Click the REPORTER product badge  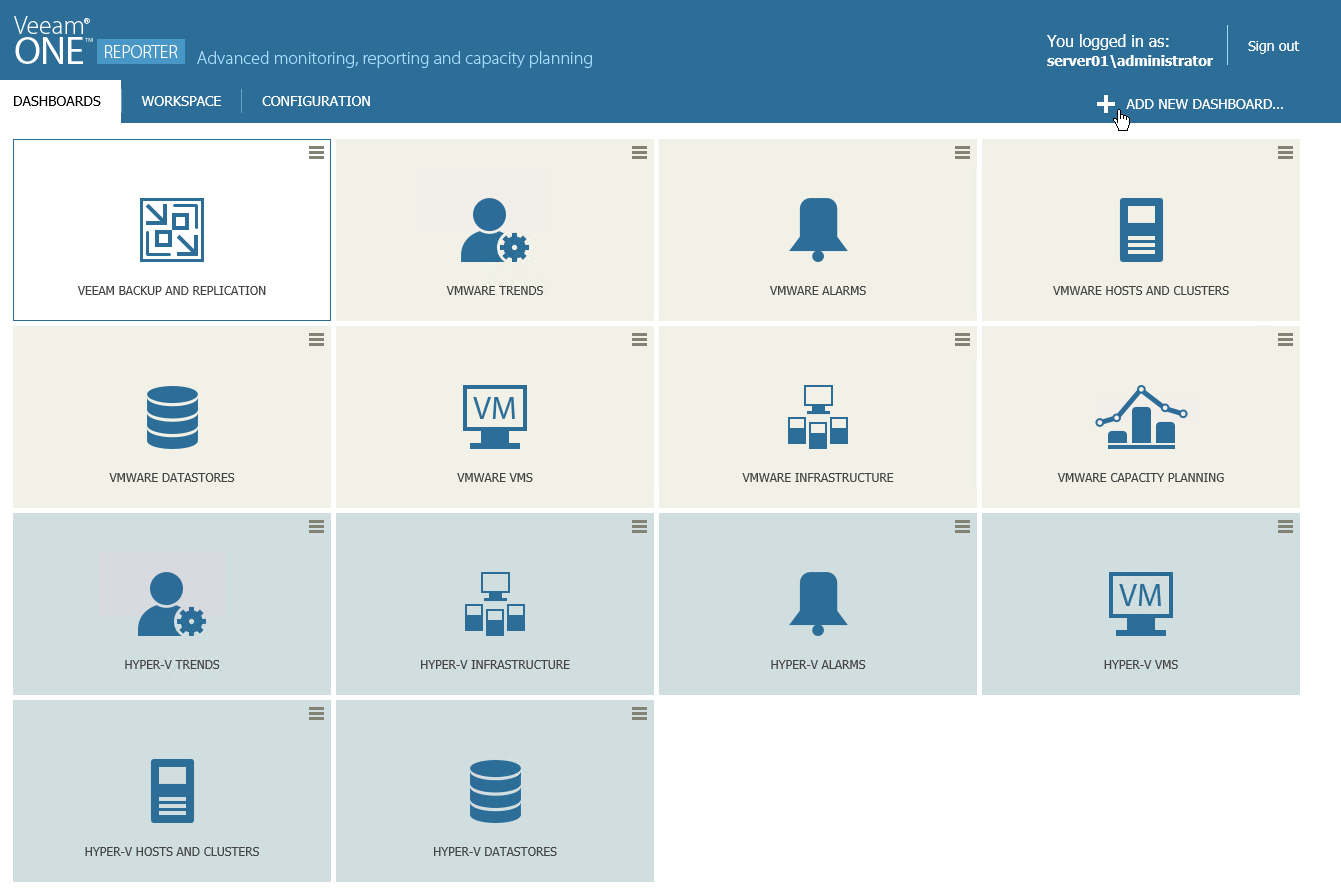(141, 52)
